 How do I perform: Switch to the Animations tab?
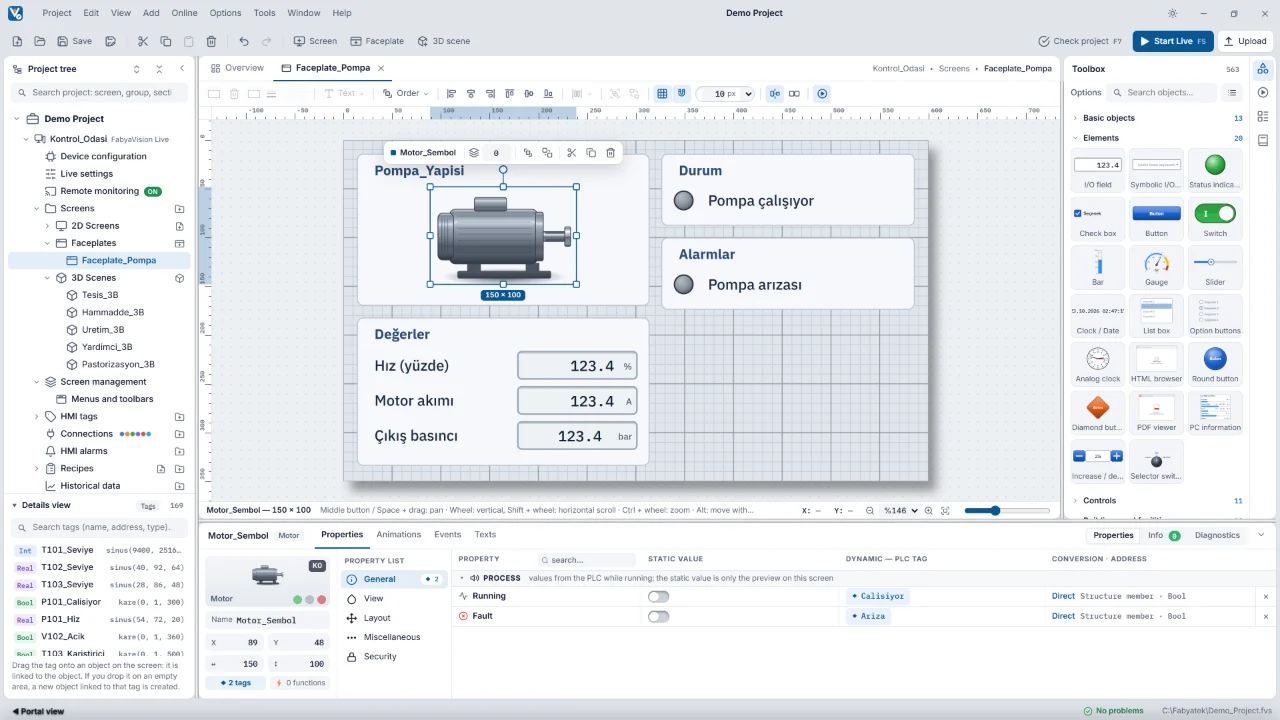point(398,535)
